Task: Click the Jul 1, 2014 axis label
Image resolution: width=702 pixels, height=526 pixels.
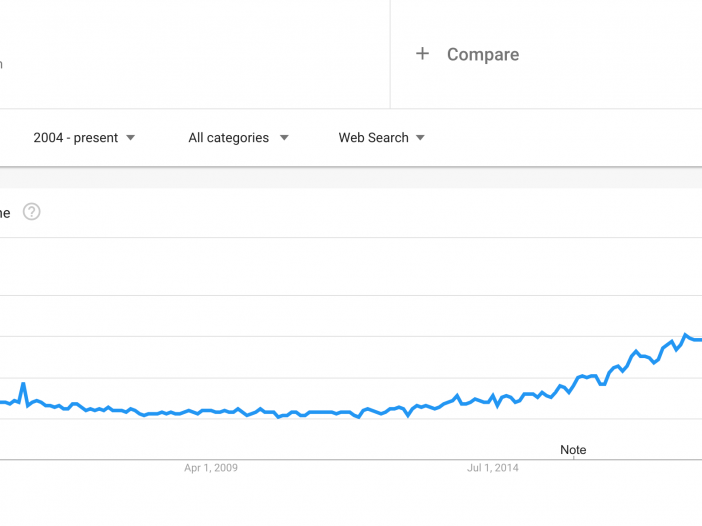Action: coord(492,468)
